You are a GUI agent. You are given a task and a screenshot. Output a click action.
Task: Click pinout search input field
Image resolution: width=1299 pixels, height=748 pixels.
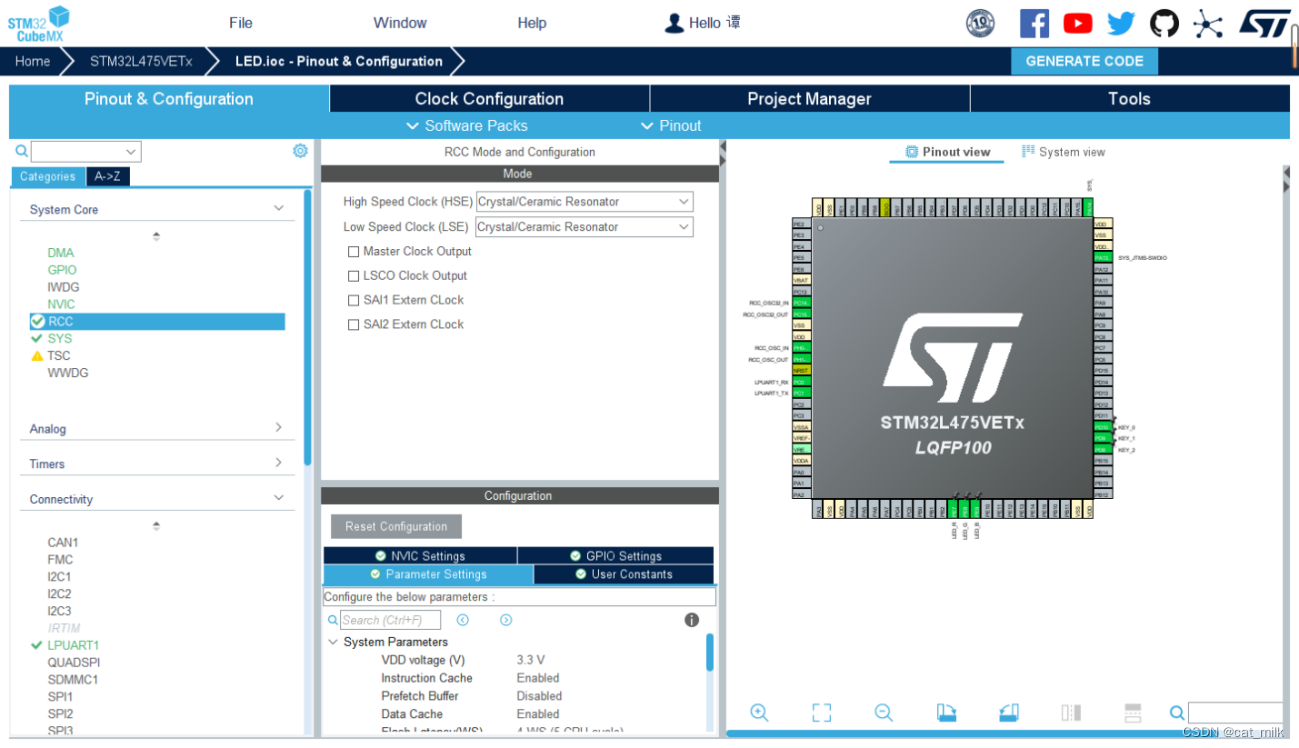(1235, 713)
